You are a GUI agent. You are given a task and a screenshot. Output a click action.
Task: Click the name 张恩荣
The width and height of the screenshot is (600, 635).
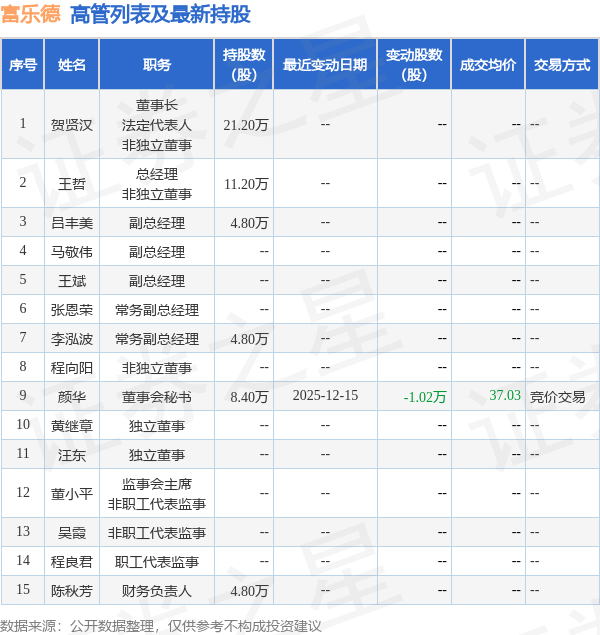pos(72,310)
